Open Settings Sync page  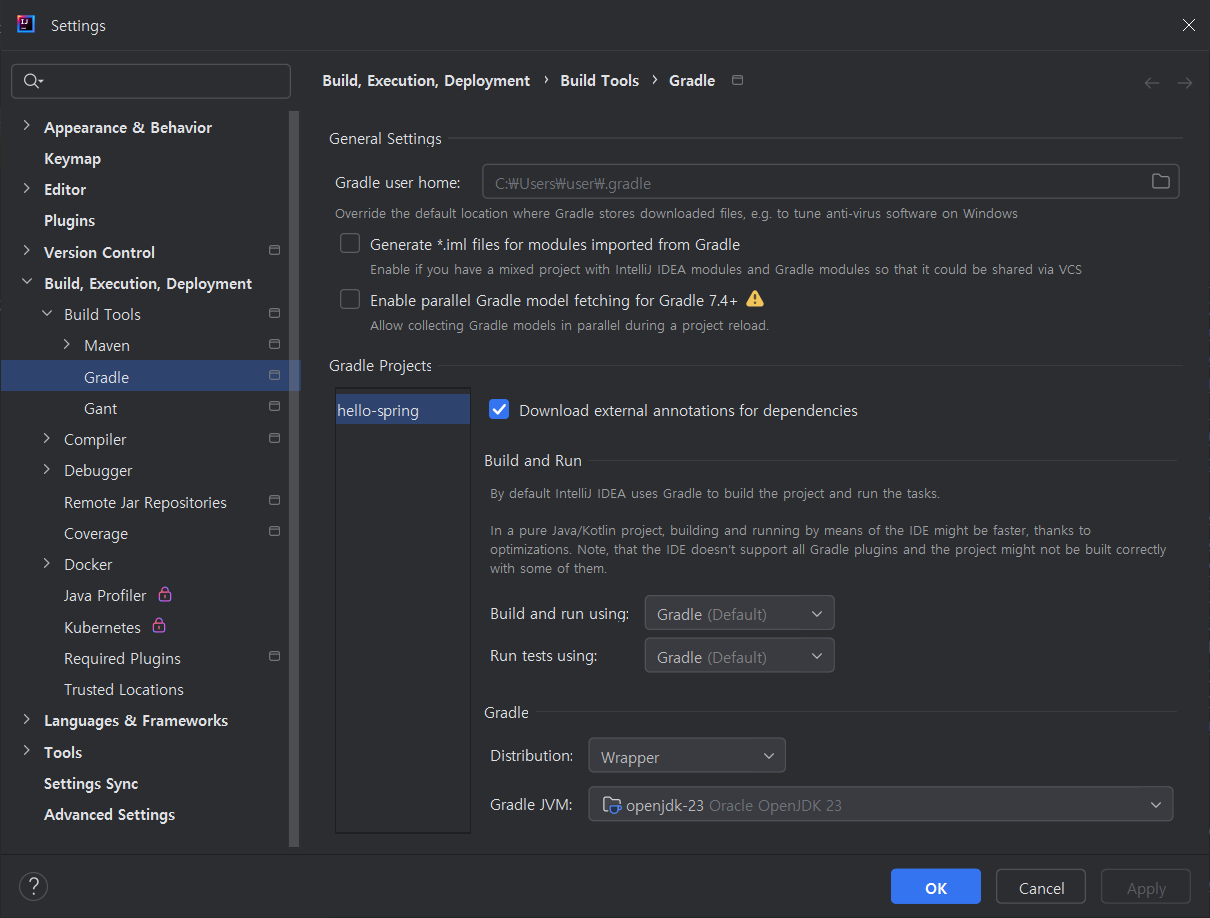tap(91, 783)
